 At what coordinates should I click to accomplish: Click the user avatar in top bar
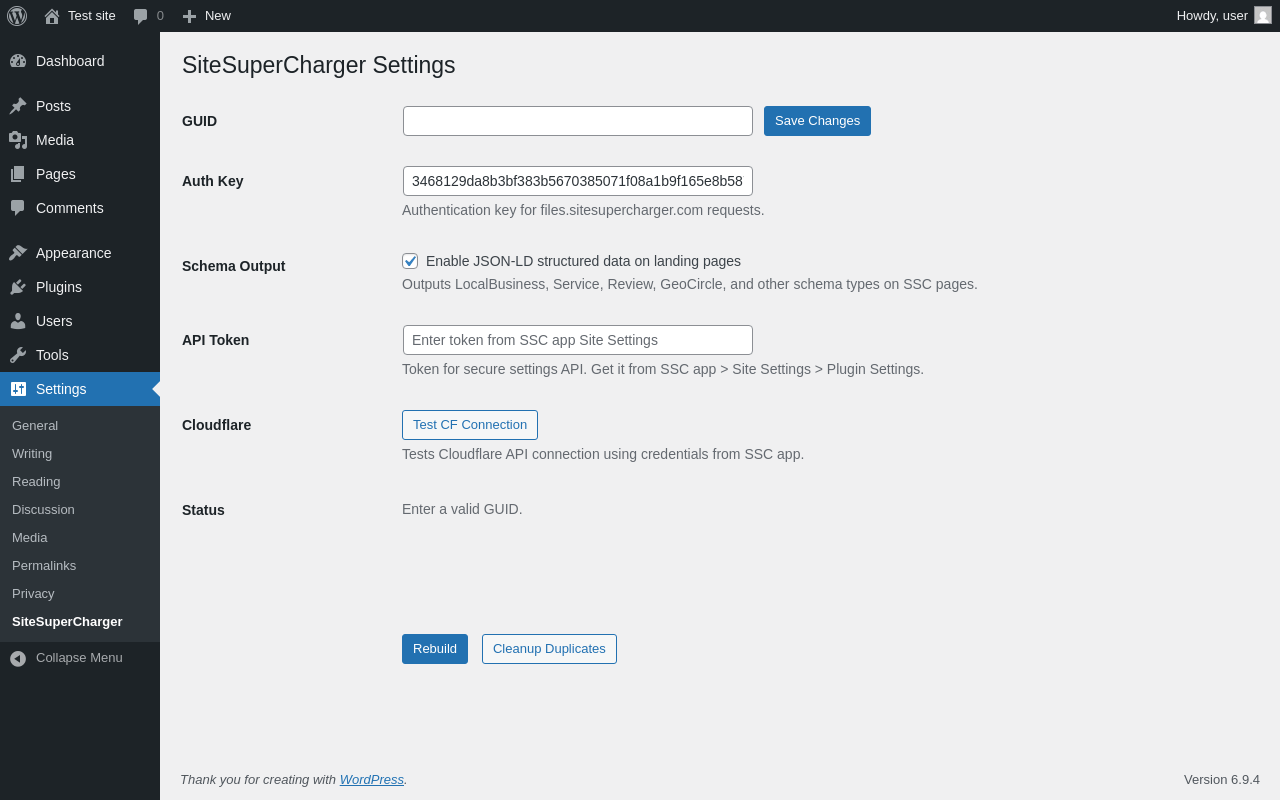tap(1263, 16)
